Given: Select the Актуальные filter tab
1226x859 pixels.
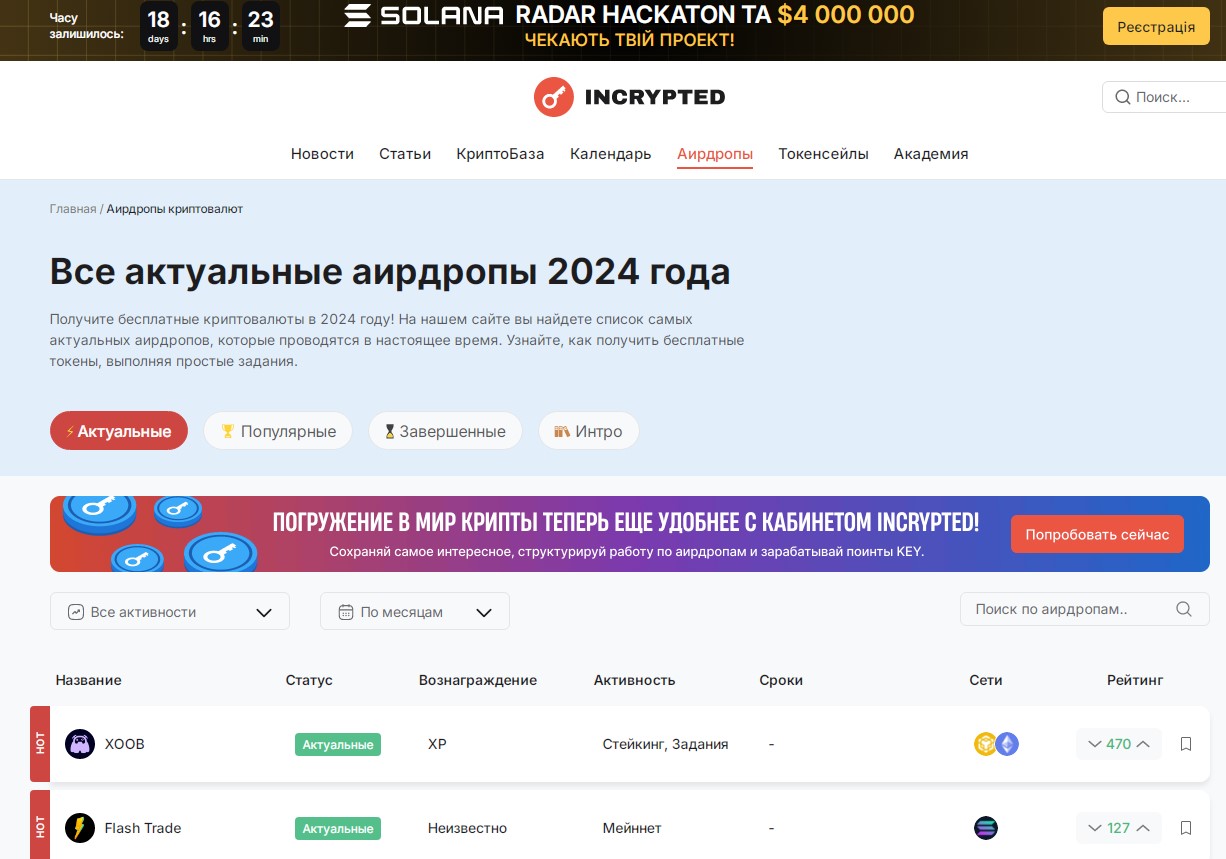Looking at the screenshot, I should [x=119, y=431].
